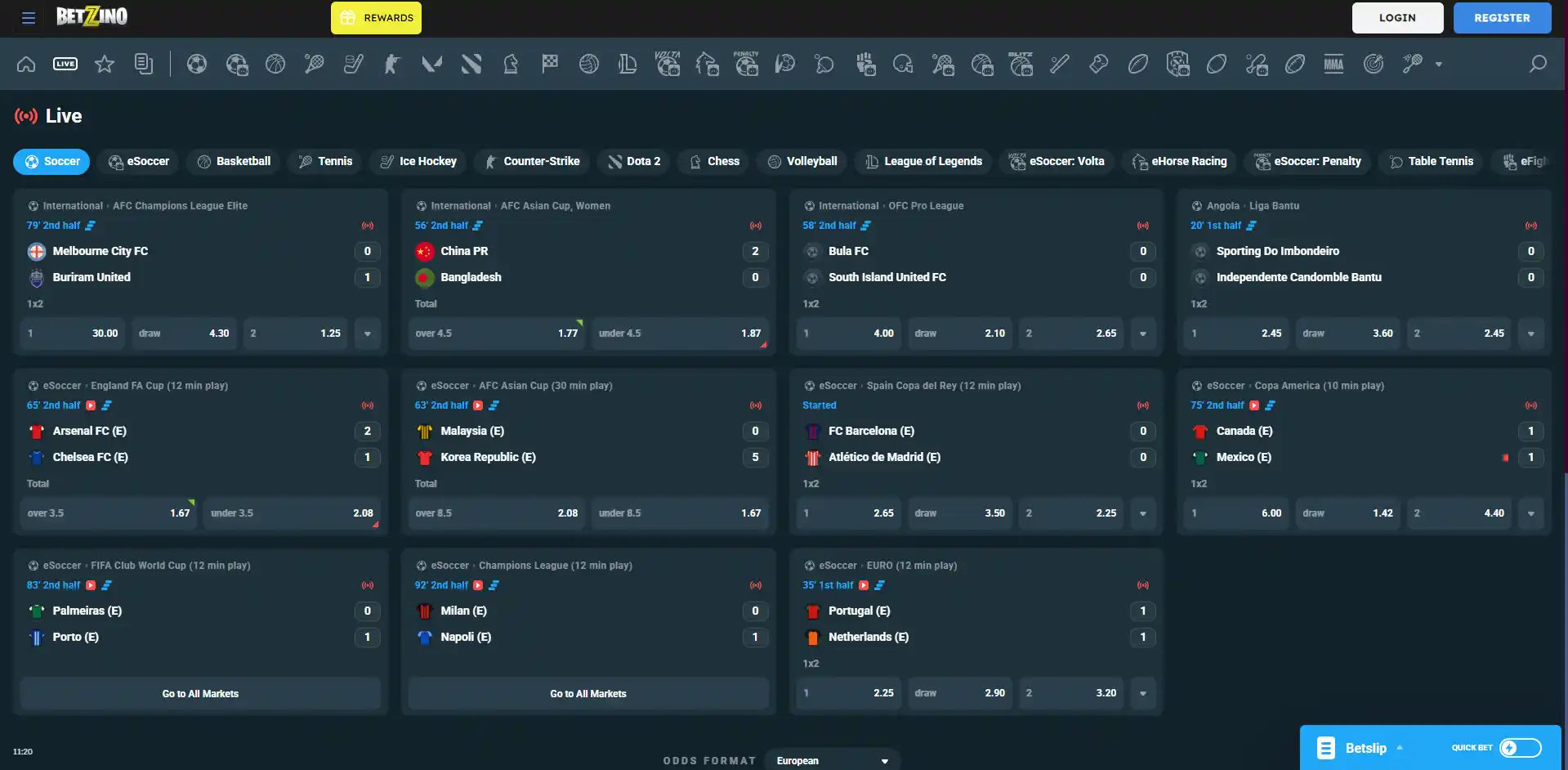Expand more markets for FC Barcelona (E) match
Screen dimensions: 1568x770
(x=1143, y=513)
